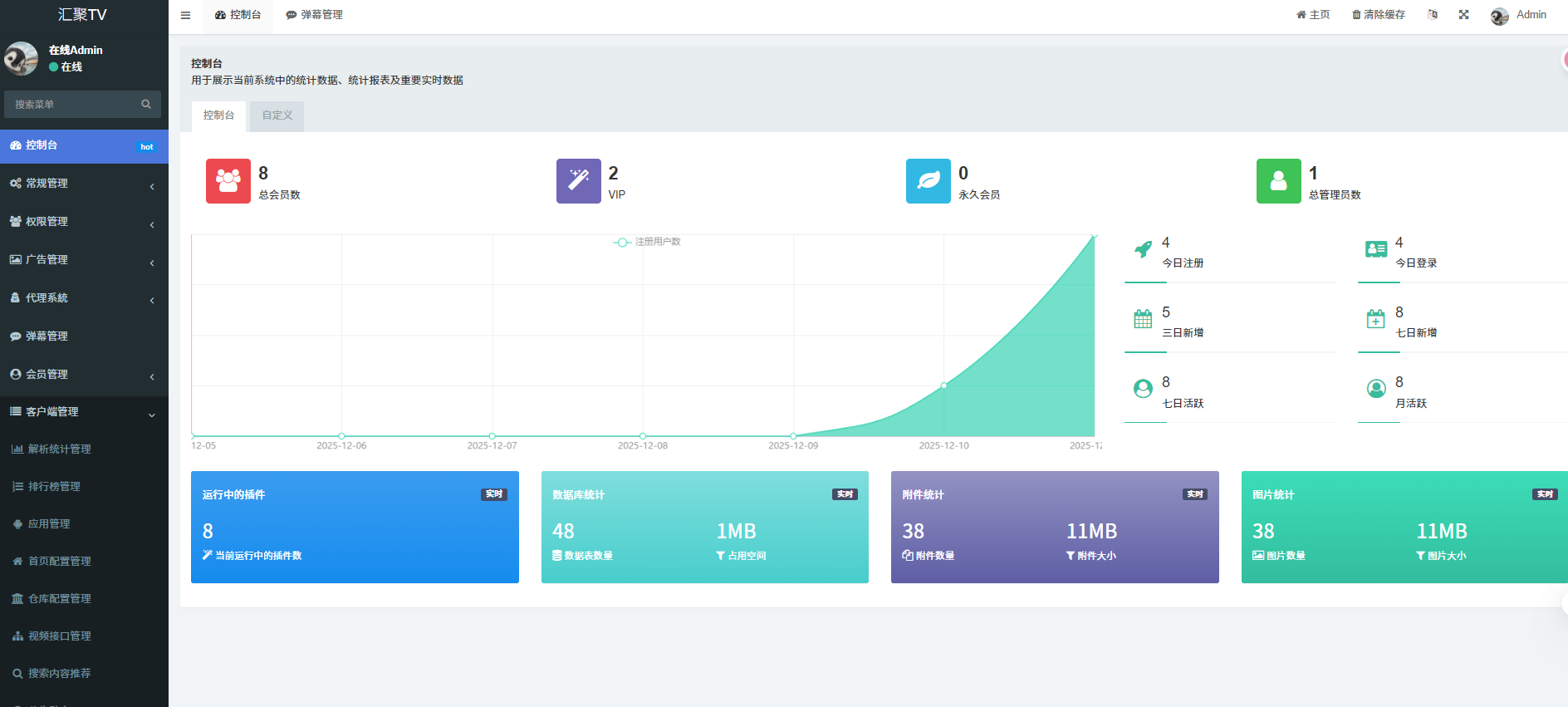
Task: Toggle the 注册用户数 chart legend
Action: (x=647, y=242)
